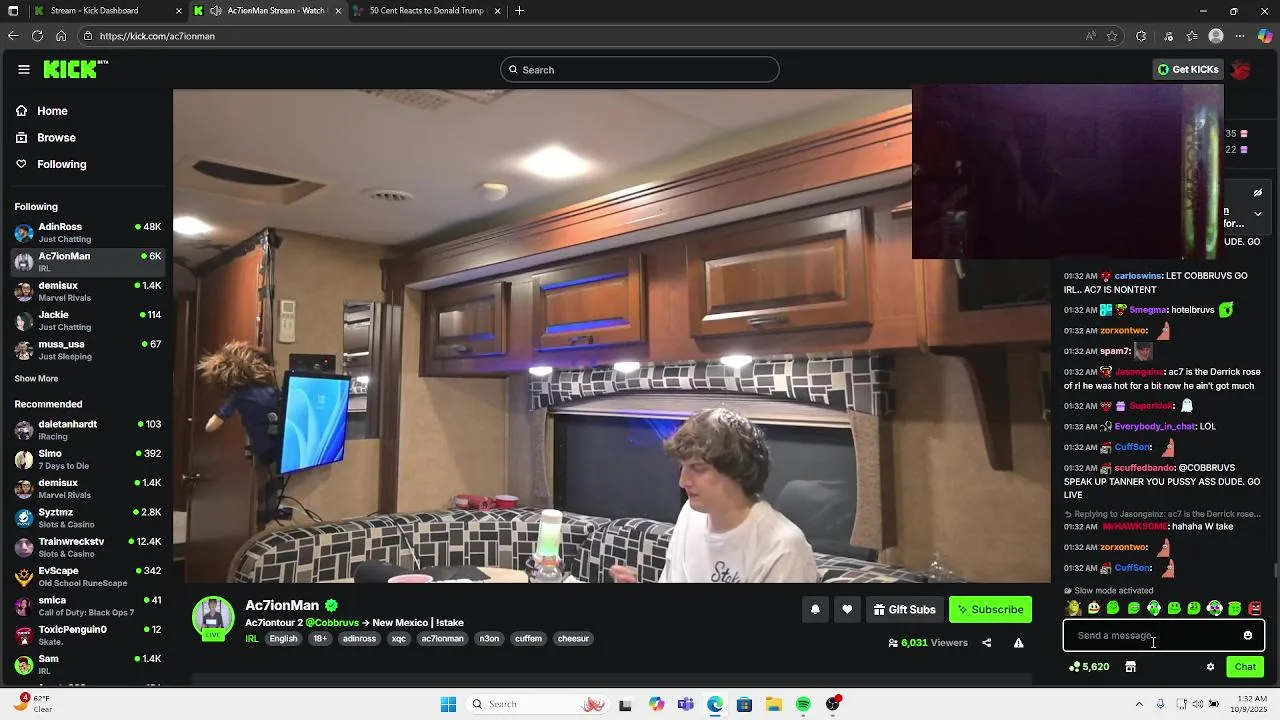Screen dimensions: 1280x720
Task: Go to browser home page
Action: [61, 36]
